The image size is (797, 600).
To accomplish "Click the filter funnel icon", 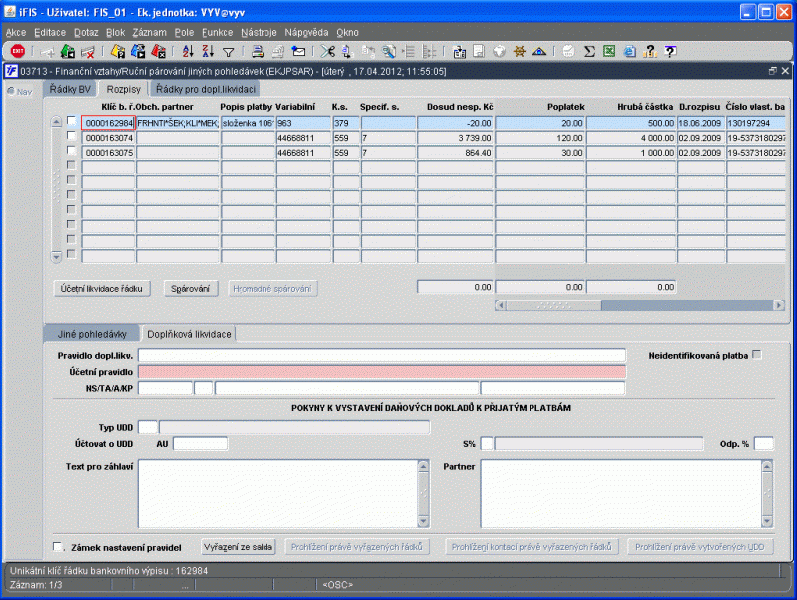I will click(229, 52).
